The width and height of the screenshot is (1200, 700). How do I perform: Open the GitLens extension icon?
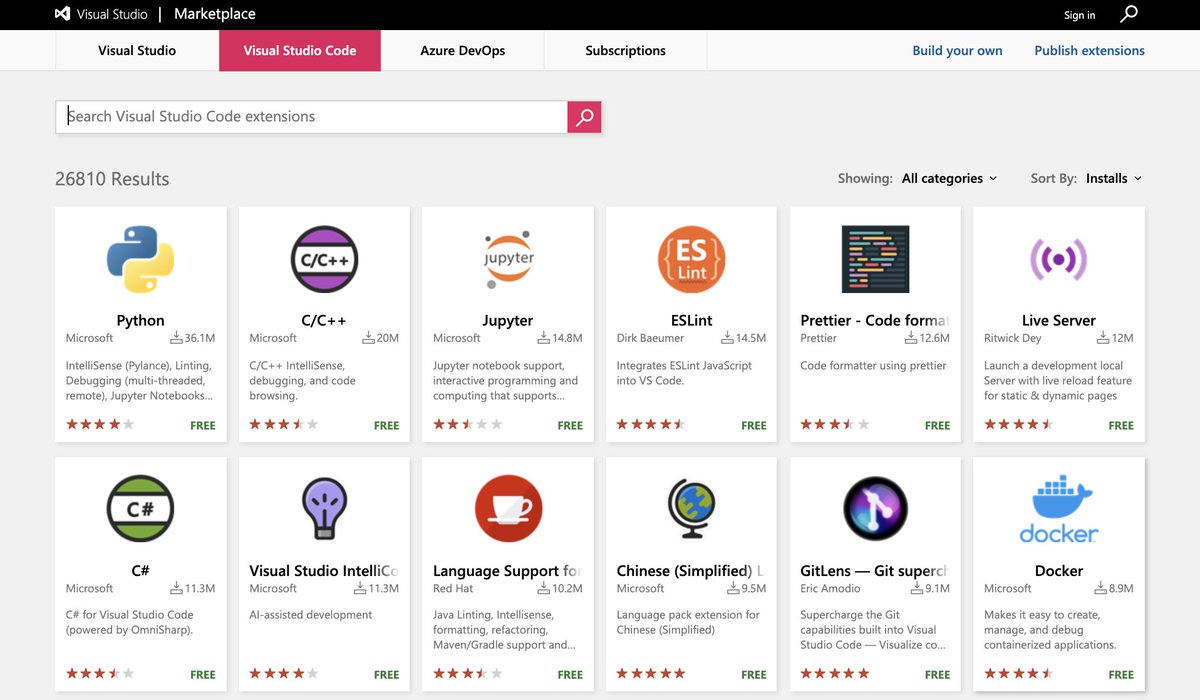tap(875, 509)
